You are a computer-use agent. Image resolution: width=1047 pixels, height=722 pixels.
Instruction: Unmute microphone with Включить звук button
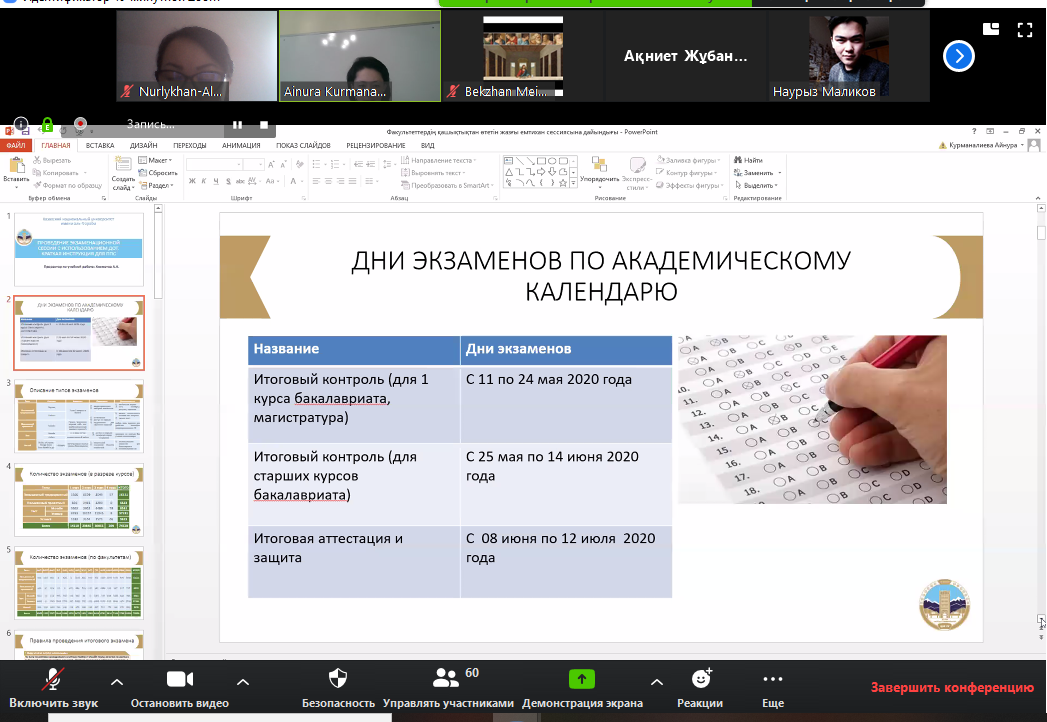click(x=54, y=681)
